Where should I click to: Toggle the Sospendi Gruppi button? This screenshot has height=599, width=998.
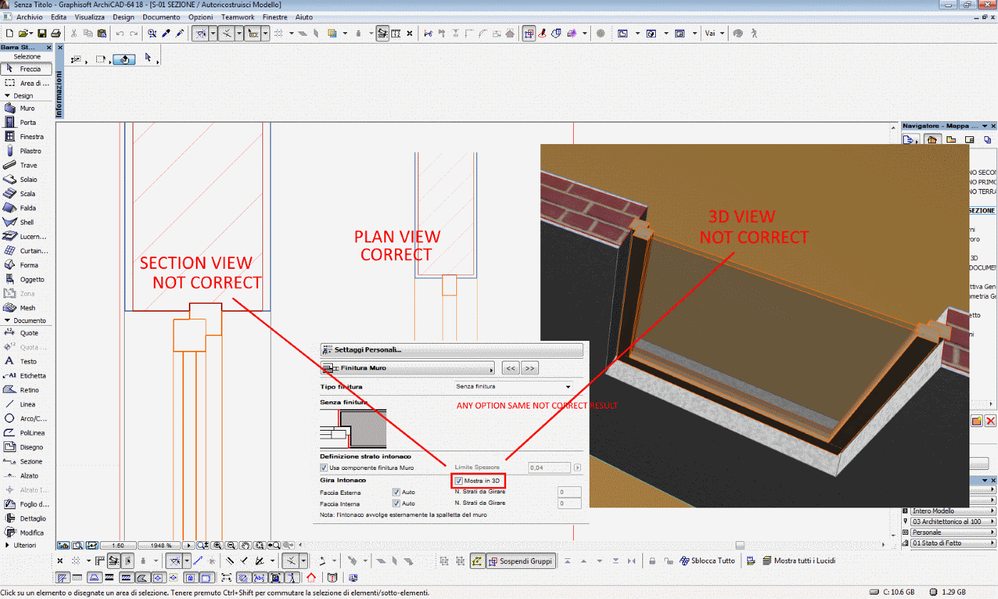click(521, 561)
